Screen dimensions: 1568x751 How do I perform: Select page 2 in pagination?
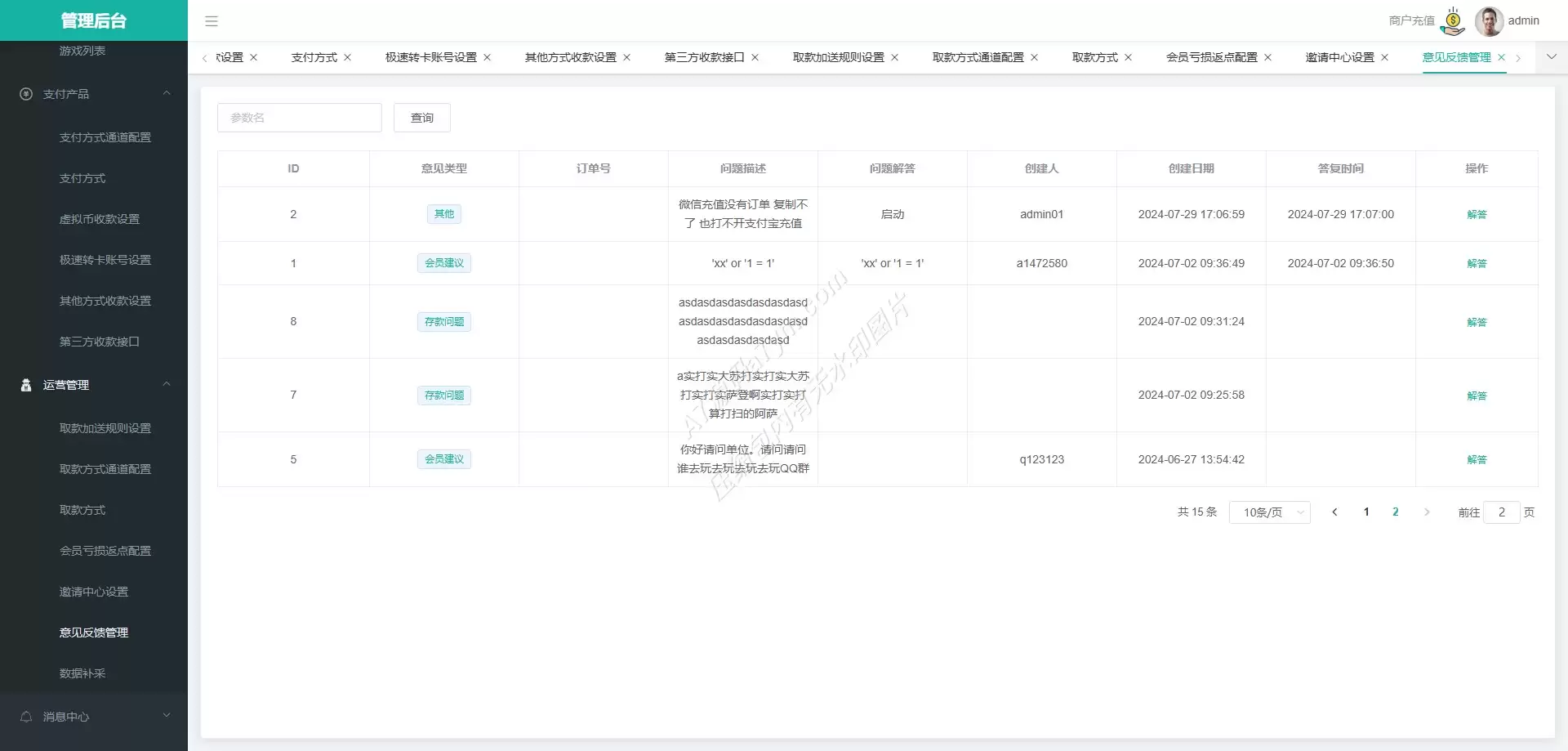pos(1395,512)
